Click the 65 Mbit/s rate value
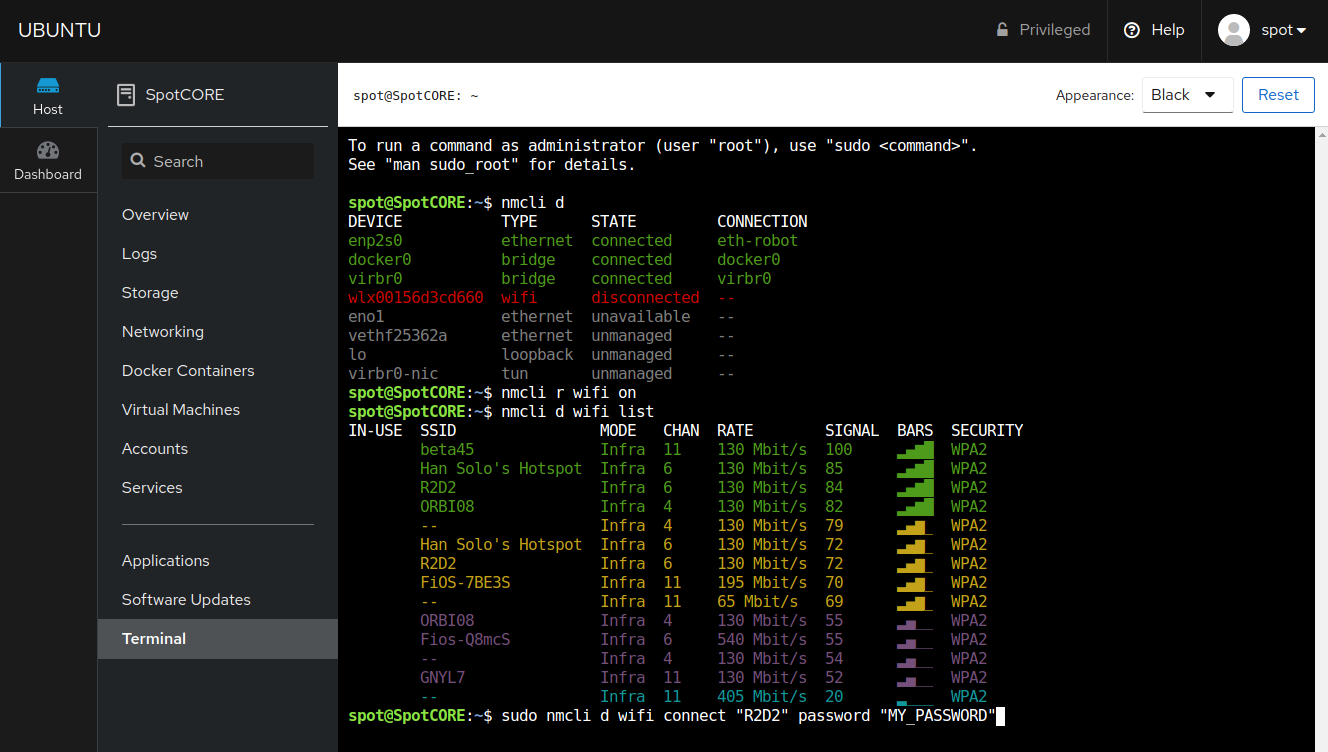The height and width of the screenshot is (752, 1328). (758, 602)
